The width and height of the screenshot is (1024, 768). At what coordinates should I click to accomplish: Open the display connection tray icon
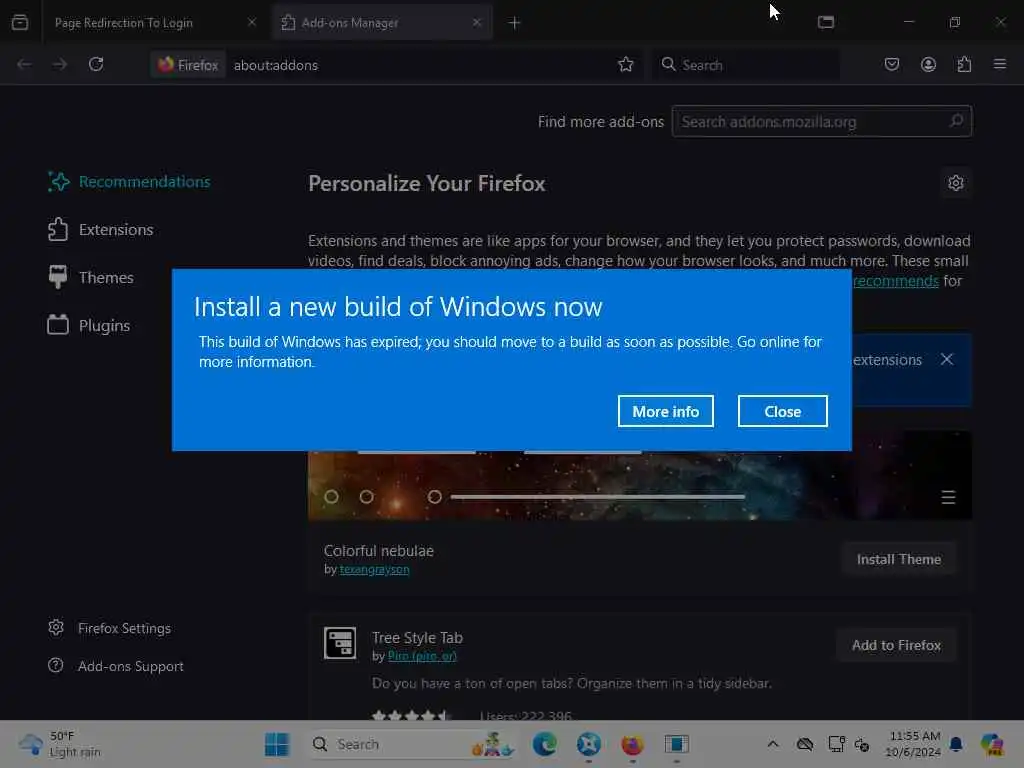click(x=836, y=744)
